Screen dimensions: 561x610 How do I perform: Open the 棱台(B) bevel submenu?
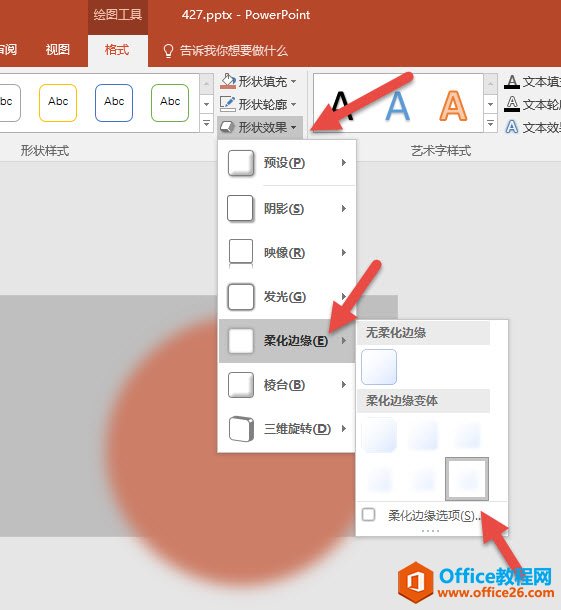(287, 385)
